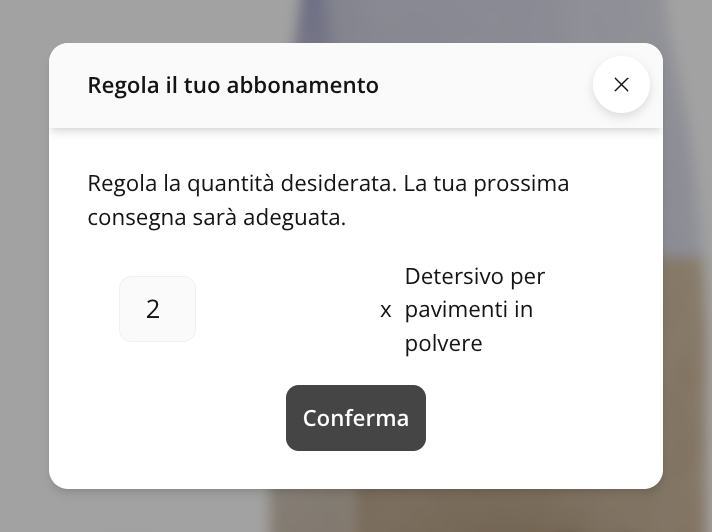Screen dimensions: 712x532
Task: Focus the quantity input showing 2
Action: pyautogui.click(x=157, y=309)
